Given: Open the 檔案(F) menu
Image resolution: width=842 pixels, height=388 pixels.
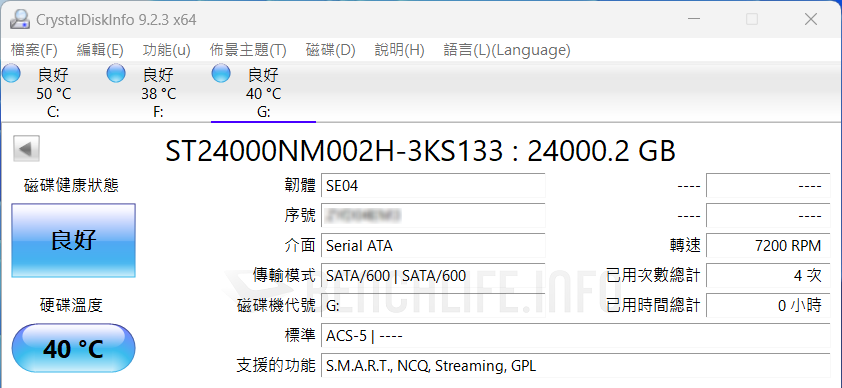Looking at the screenshot, I should point(34,50).
